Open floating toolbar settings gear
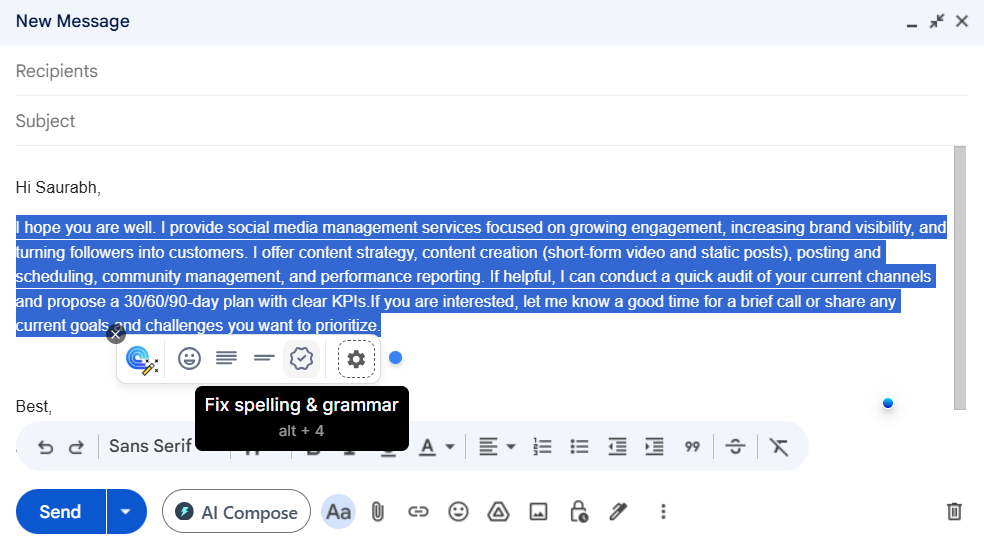 point(356,359)
